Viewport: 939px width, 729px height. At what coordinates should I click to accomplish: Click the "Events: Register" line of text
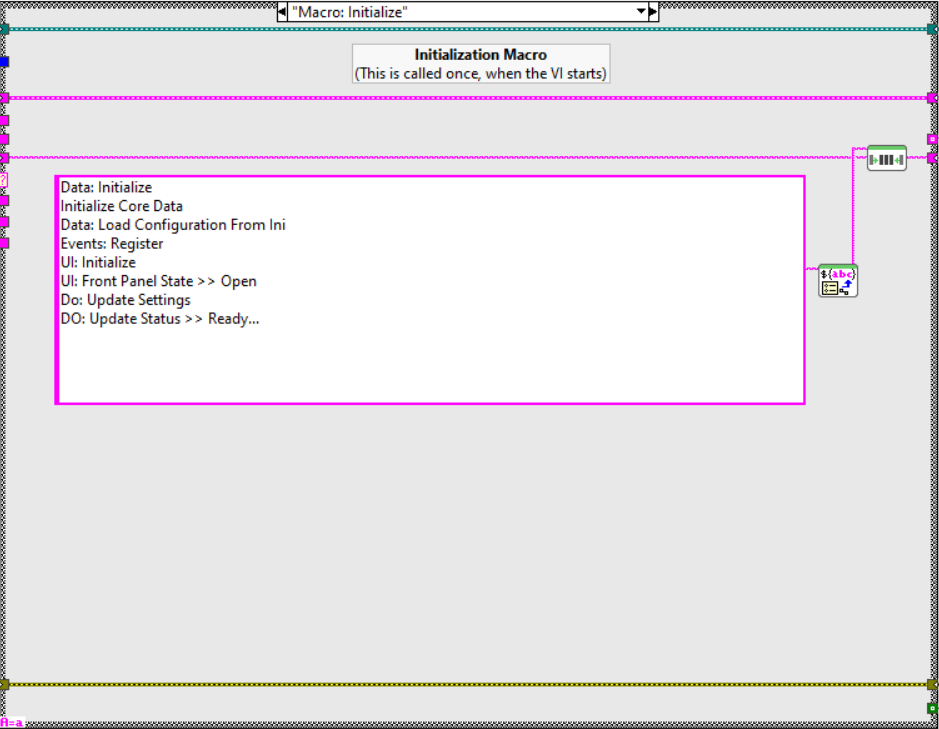coord(112,244)
